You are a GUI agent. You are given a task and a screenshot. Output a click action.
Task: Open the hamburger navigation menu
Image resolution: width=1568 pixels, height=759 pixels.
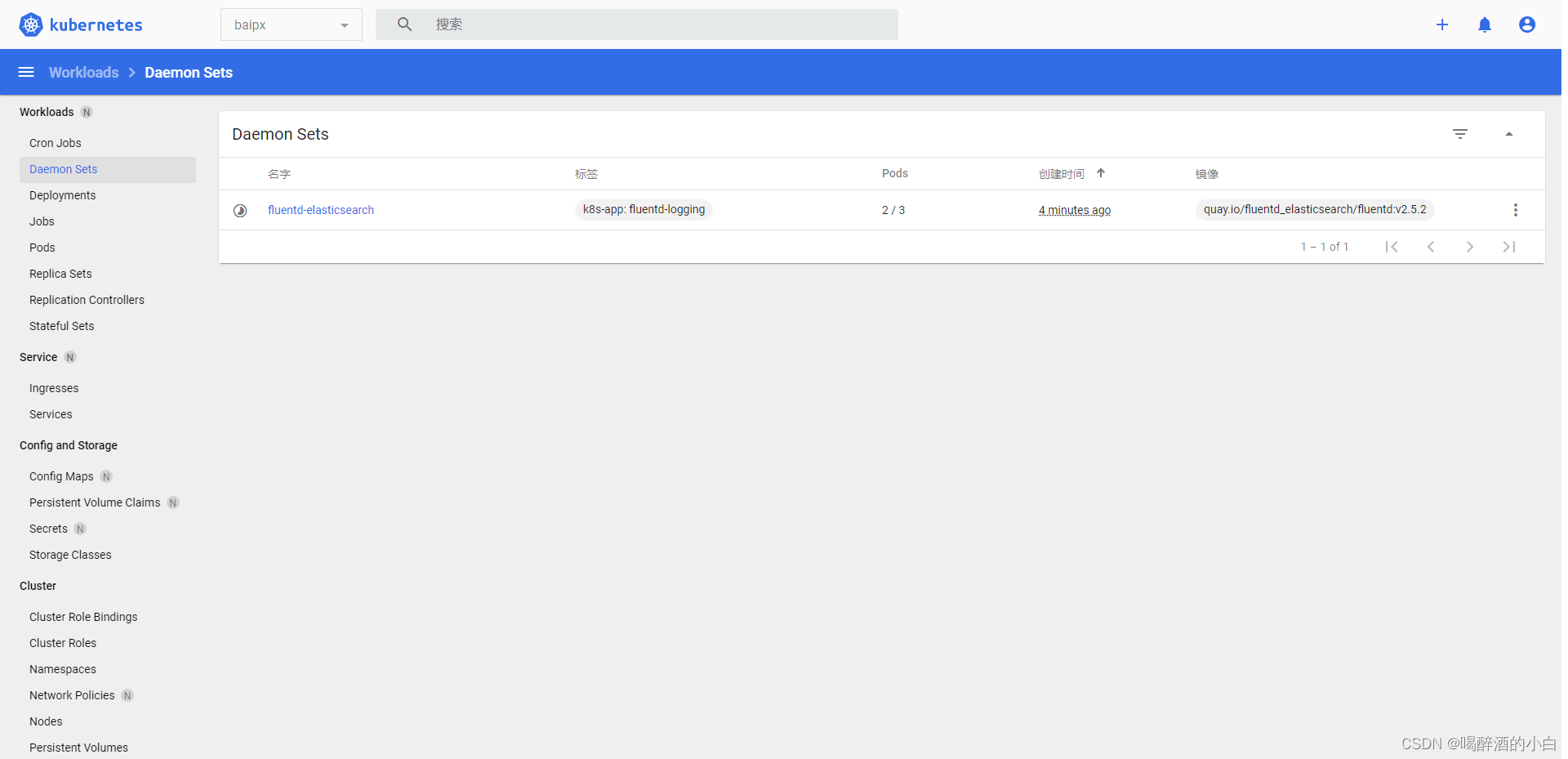pos(26,72)
